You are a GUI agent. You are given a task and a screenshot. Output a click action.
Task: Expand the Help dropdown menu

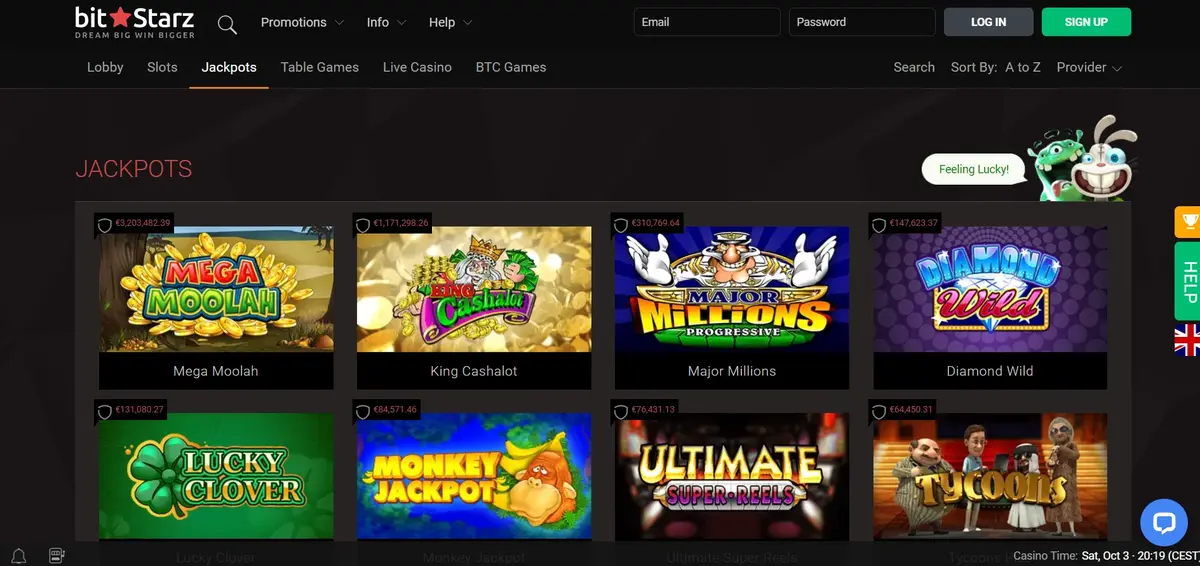coord(450,22)
